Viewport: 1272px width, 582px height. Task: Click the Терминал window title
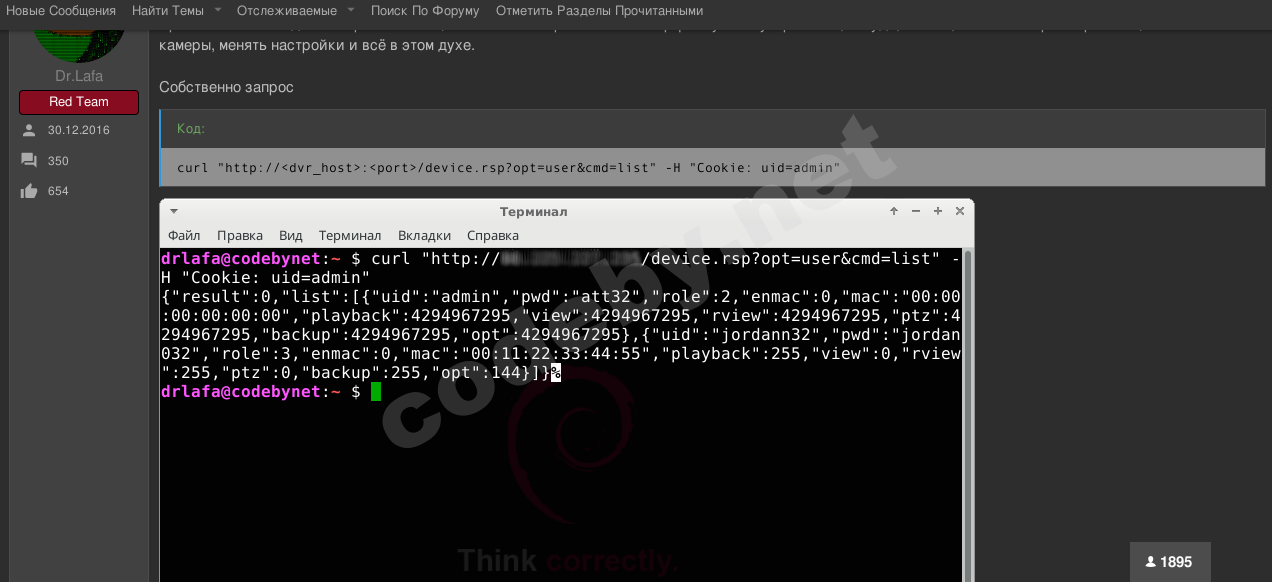pyautogui.click(x=533, y=211)
